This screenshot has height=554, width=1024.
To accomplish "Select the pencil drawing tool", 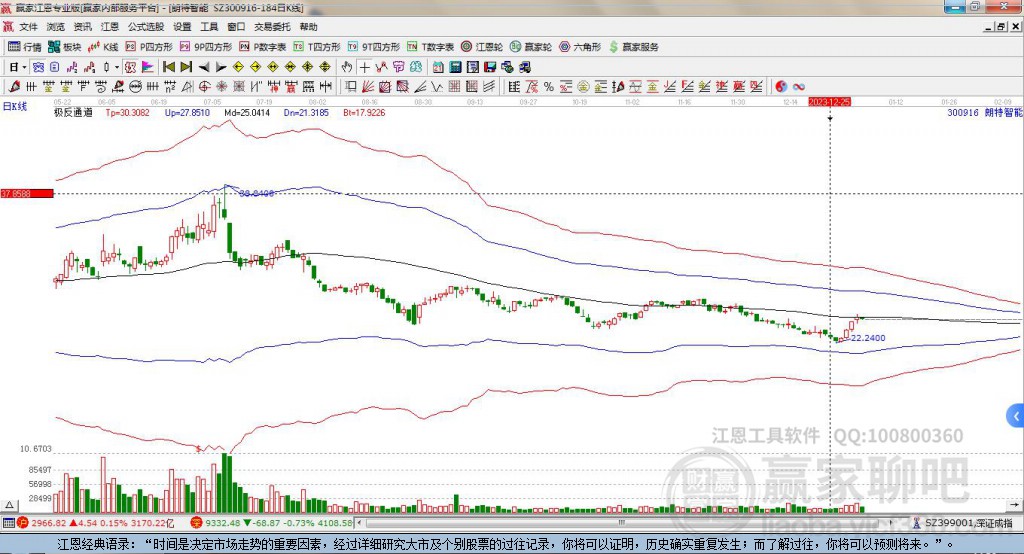I will tap(15, 86).
